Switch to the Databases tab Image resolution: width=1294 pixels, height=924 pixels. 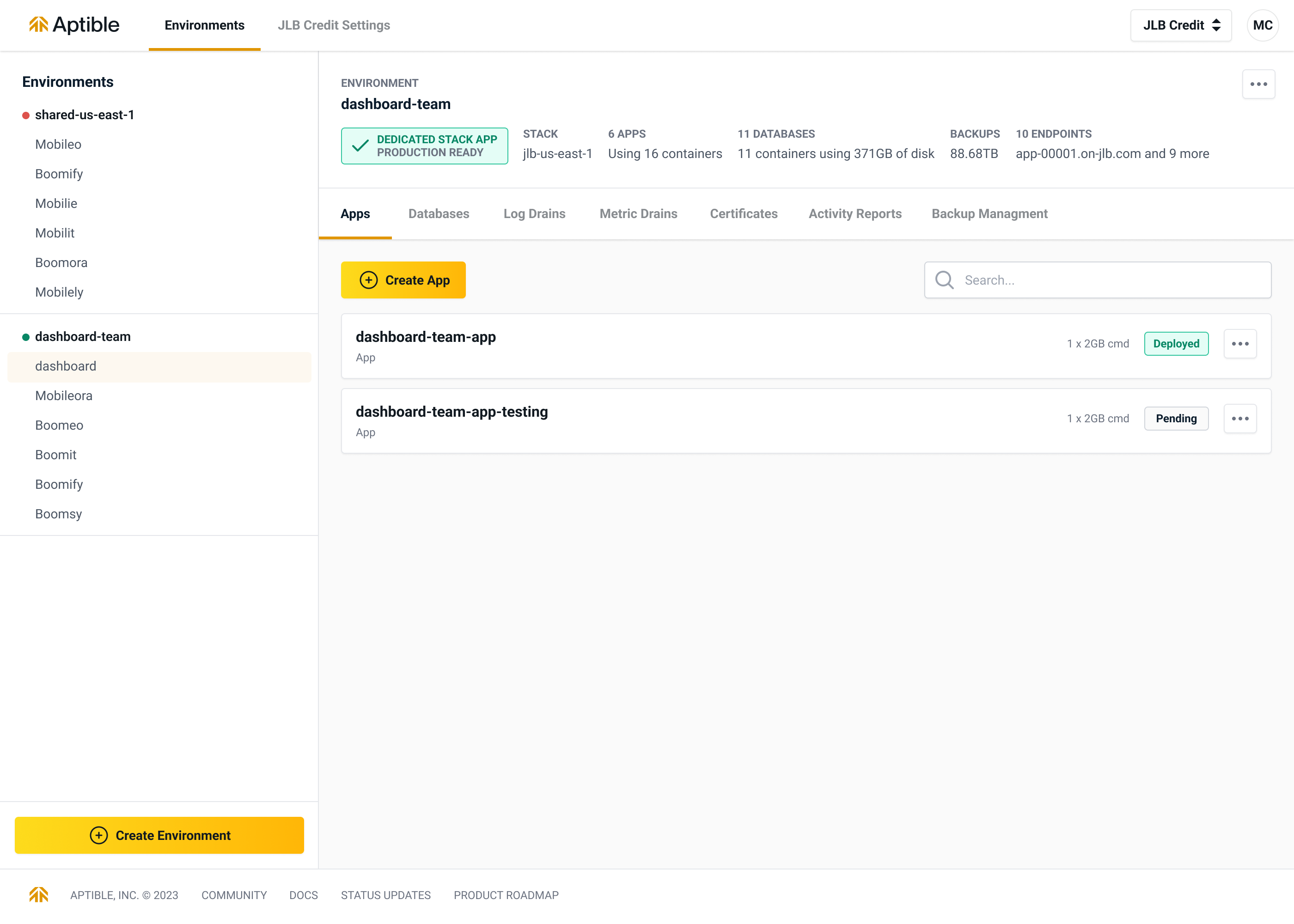click(x=439, y=214)
